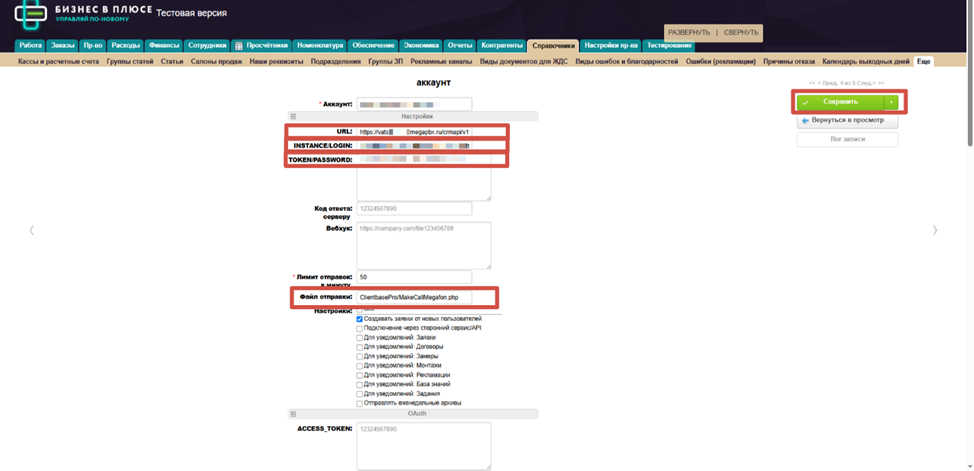This screenshot has width=974, height=471.
Task: Click the left chevron arrow on page edge
Action: click(x=31, y=230)
